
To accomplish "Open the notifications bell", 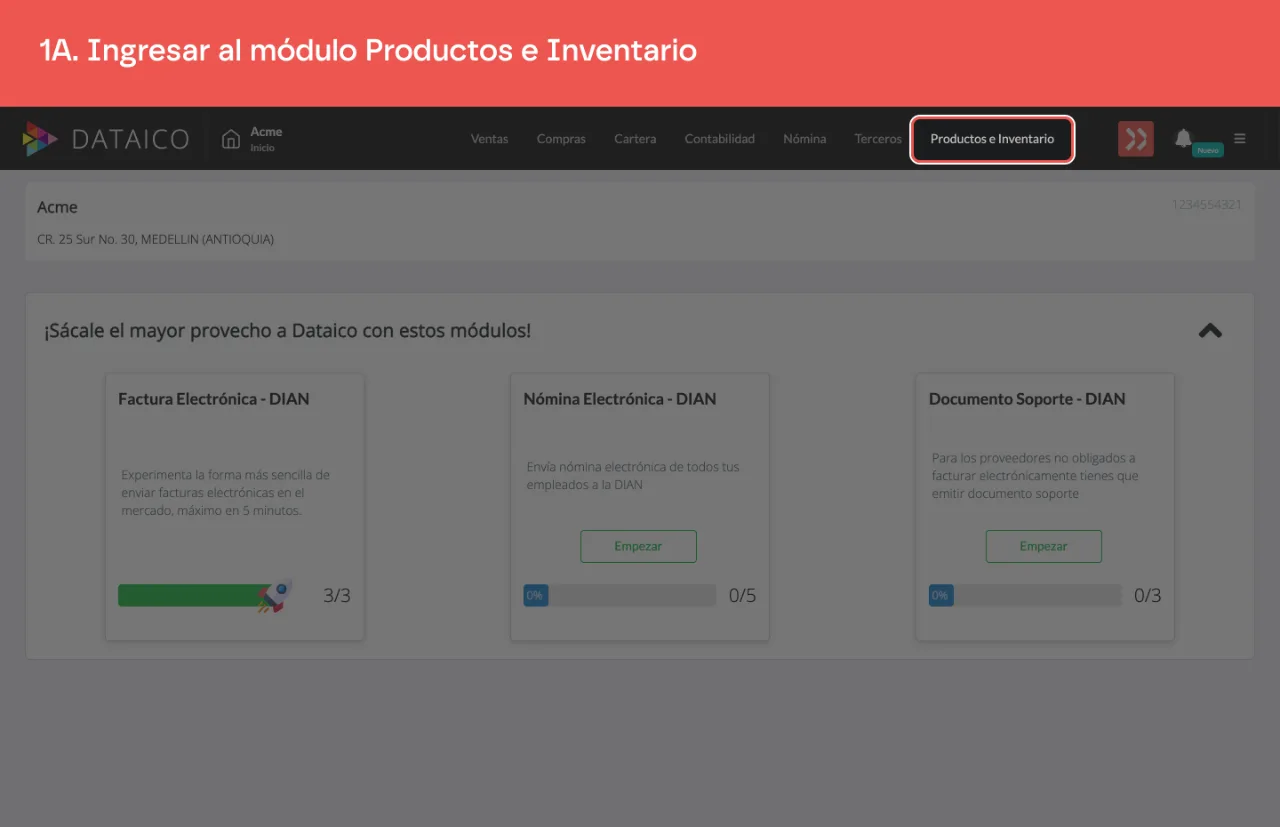I will point(1183,138).
